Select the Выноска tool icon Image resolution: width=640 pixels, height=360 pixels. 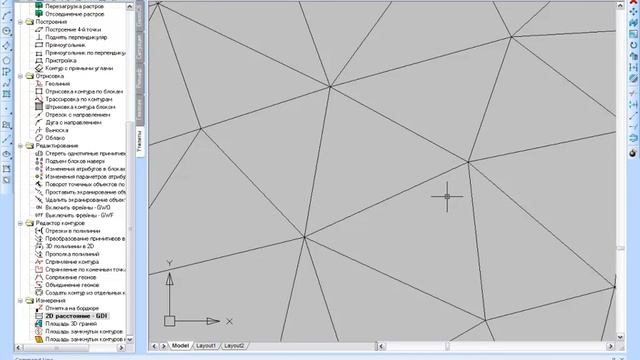click(x=39, y=130)
